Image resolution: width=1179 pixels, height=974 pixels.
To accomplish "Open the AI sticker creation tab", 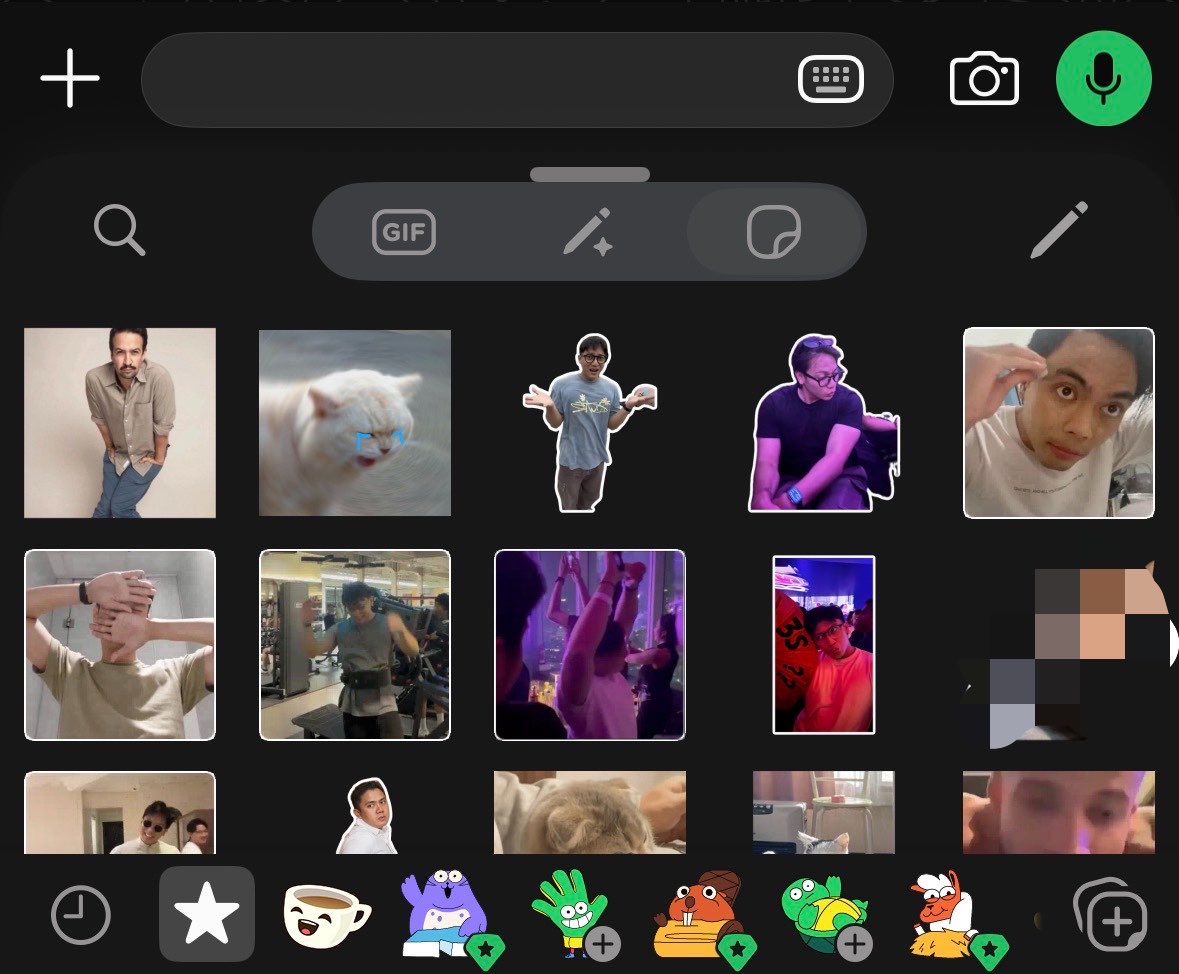I will click(589, 232).
